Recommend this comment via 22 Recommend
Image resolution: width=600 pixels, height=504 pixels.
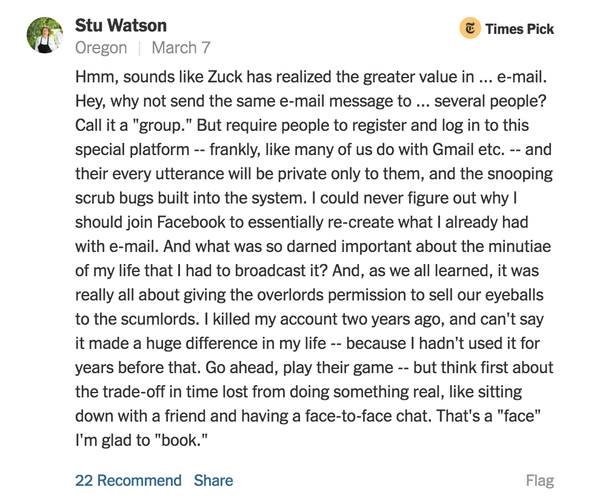(x=128, y=481)
